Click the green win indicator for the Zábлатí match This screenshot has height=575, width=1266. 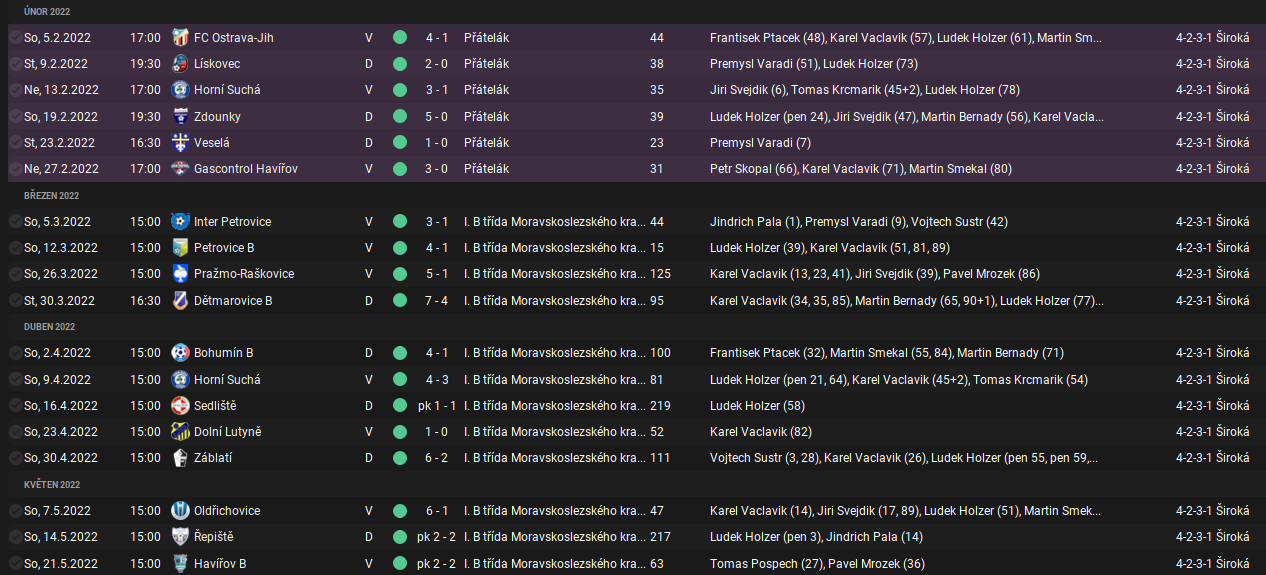(400, 458)
